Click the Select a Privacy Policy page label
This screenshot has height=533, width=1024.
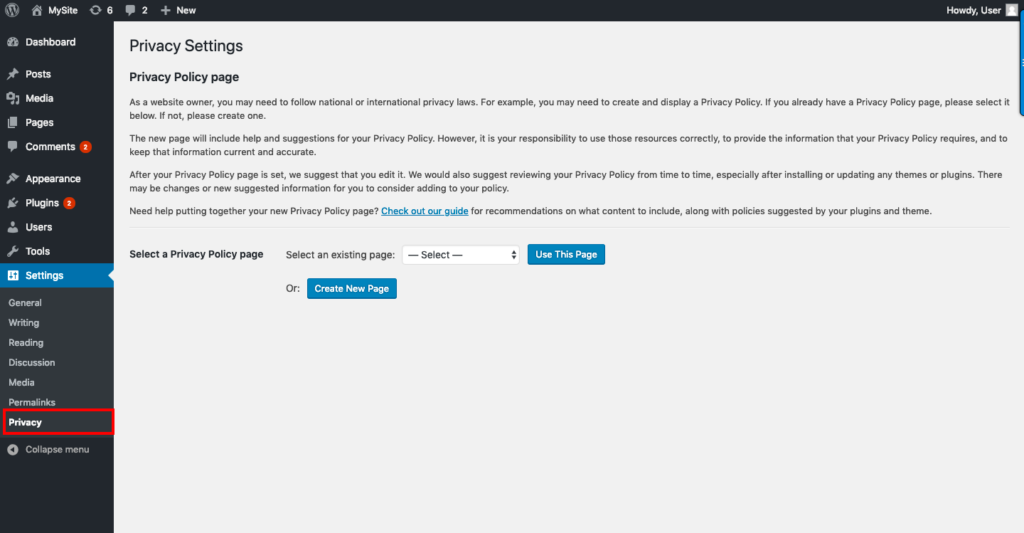(196, 254)
